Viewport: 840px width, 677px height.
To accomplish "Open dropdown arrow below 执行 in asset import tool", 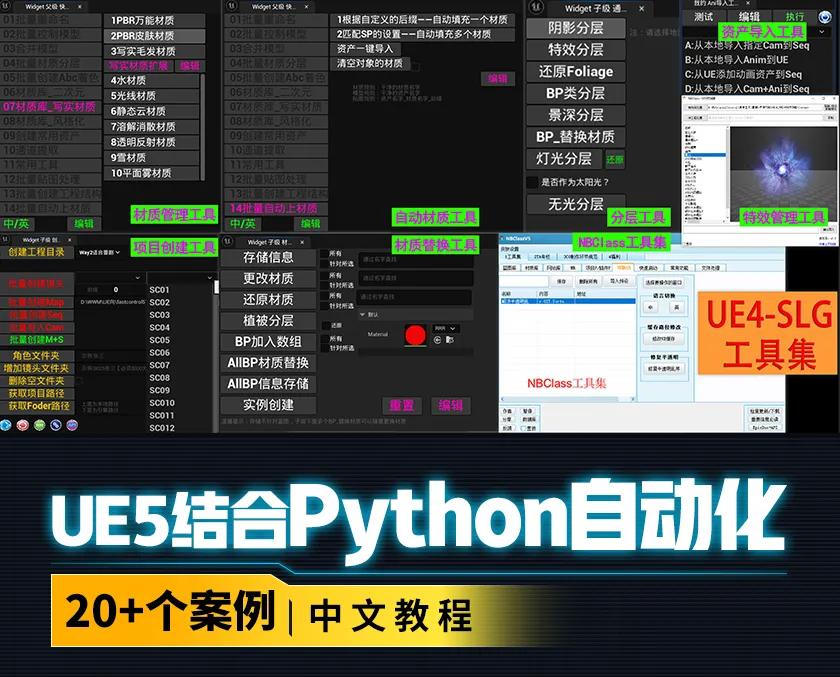I will (822, 32).
